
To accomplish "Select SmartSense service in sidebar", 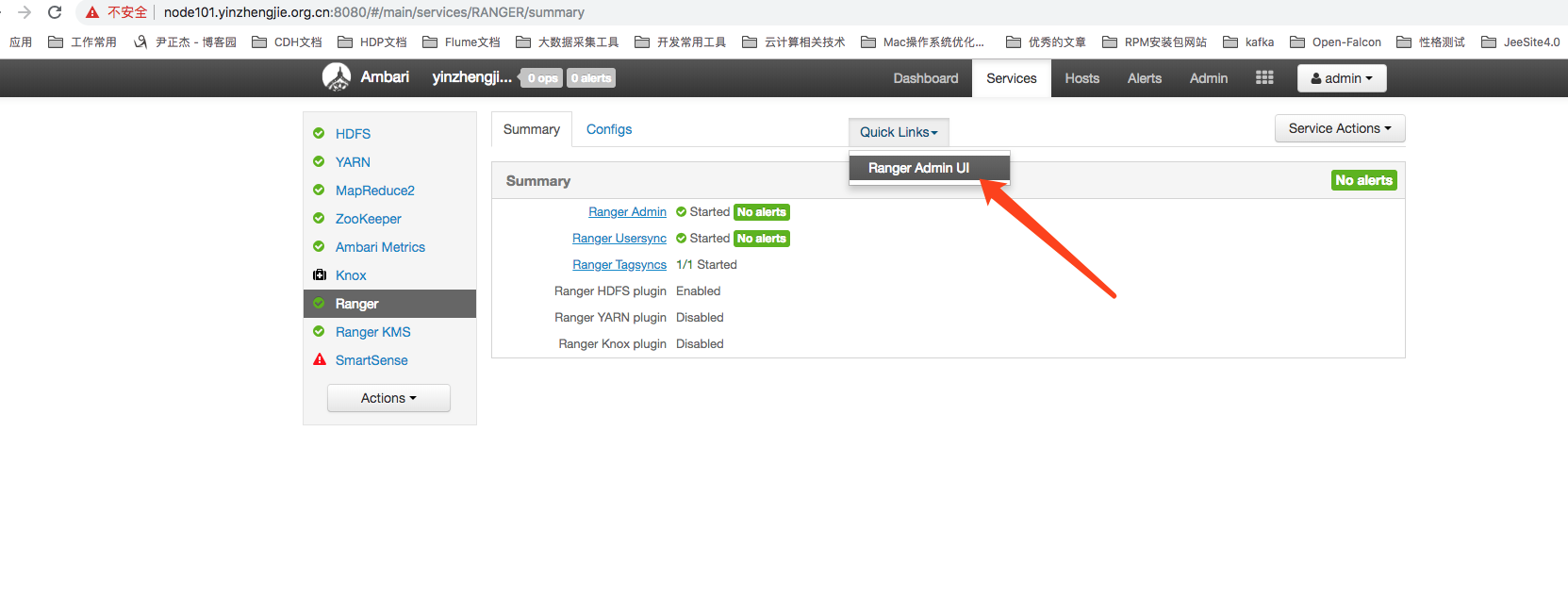I will (371, 360).
